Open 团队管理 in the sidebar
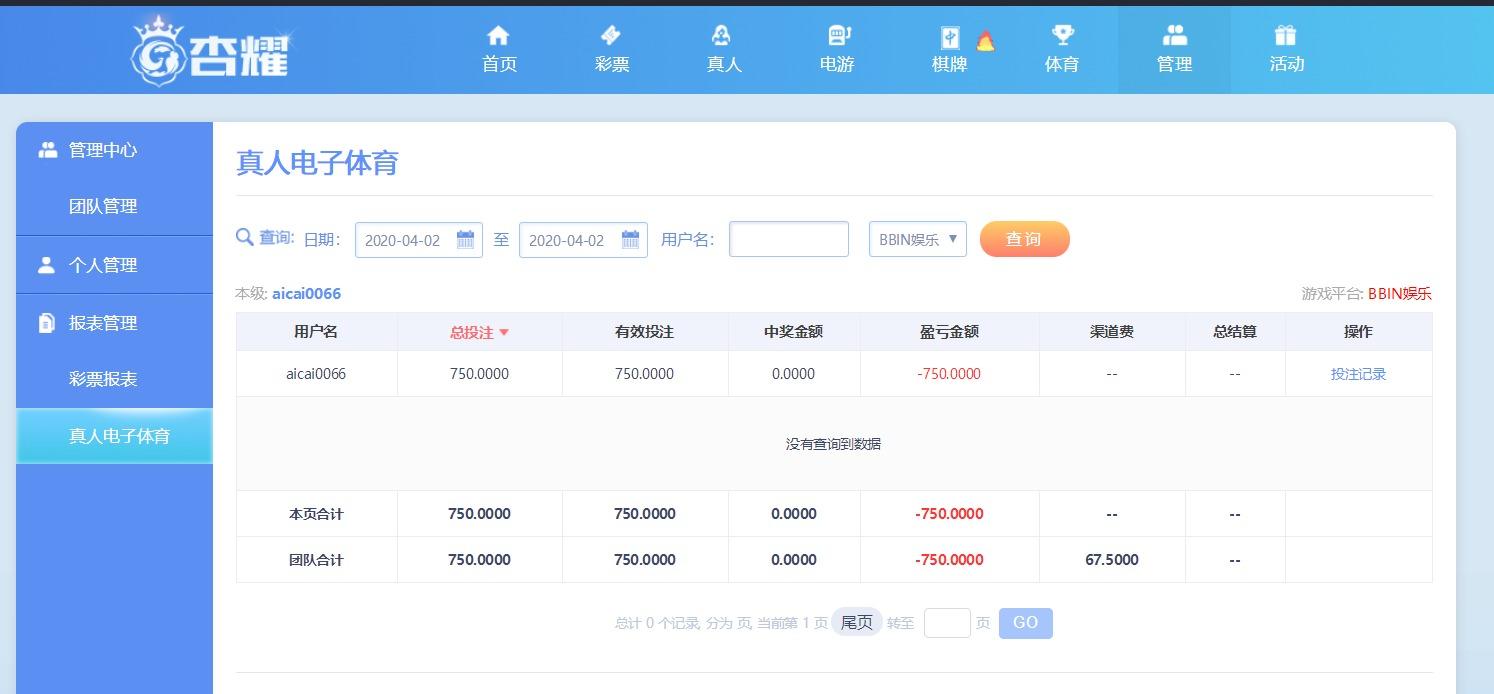 103,206
